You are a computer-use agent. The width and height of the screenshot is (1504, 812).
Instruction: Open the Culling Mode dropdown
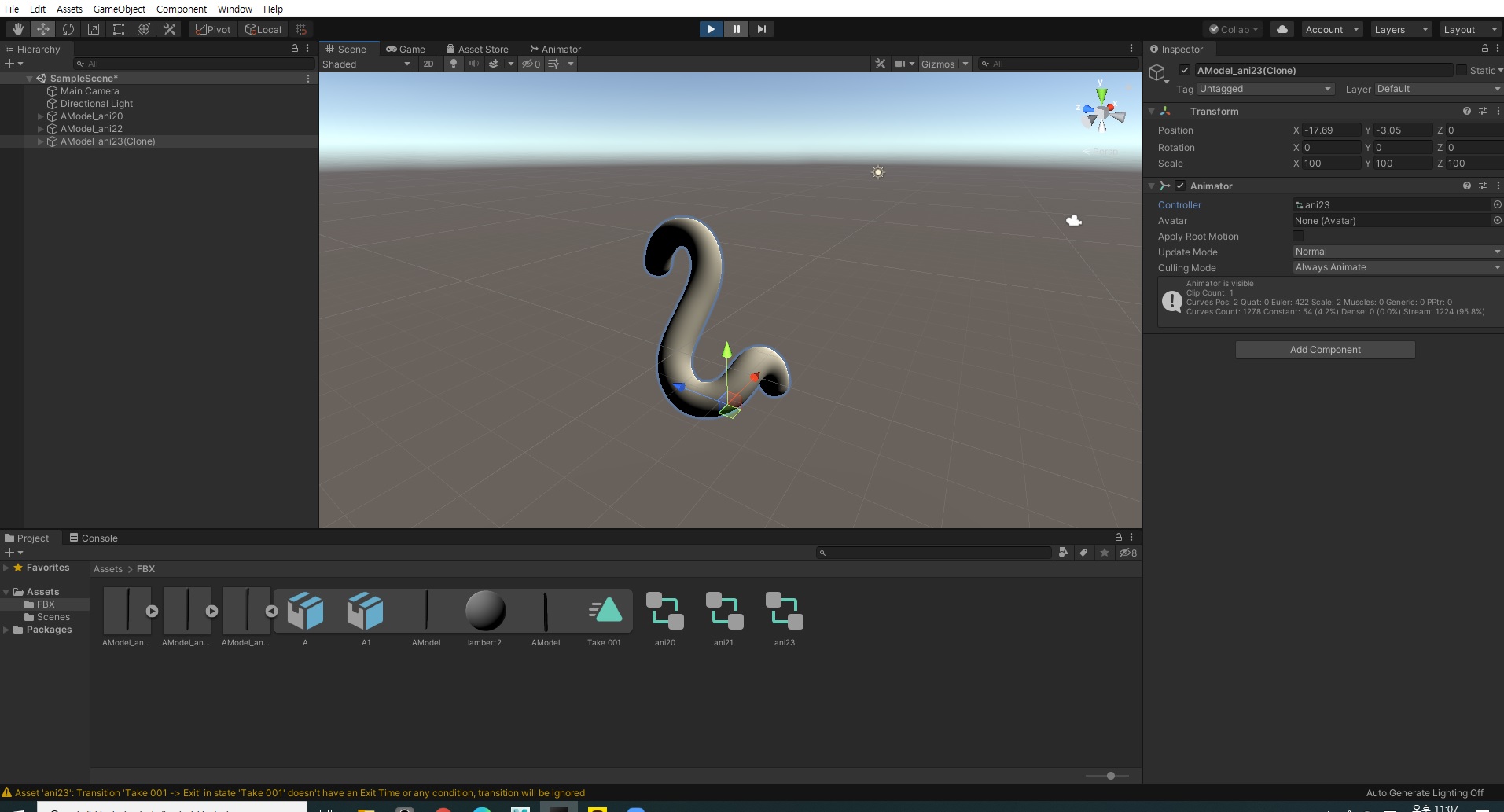pos(1396,267)
